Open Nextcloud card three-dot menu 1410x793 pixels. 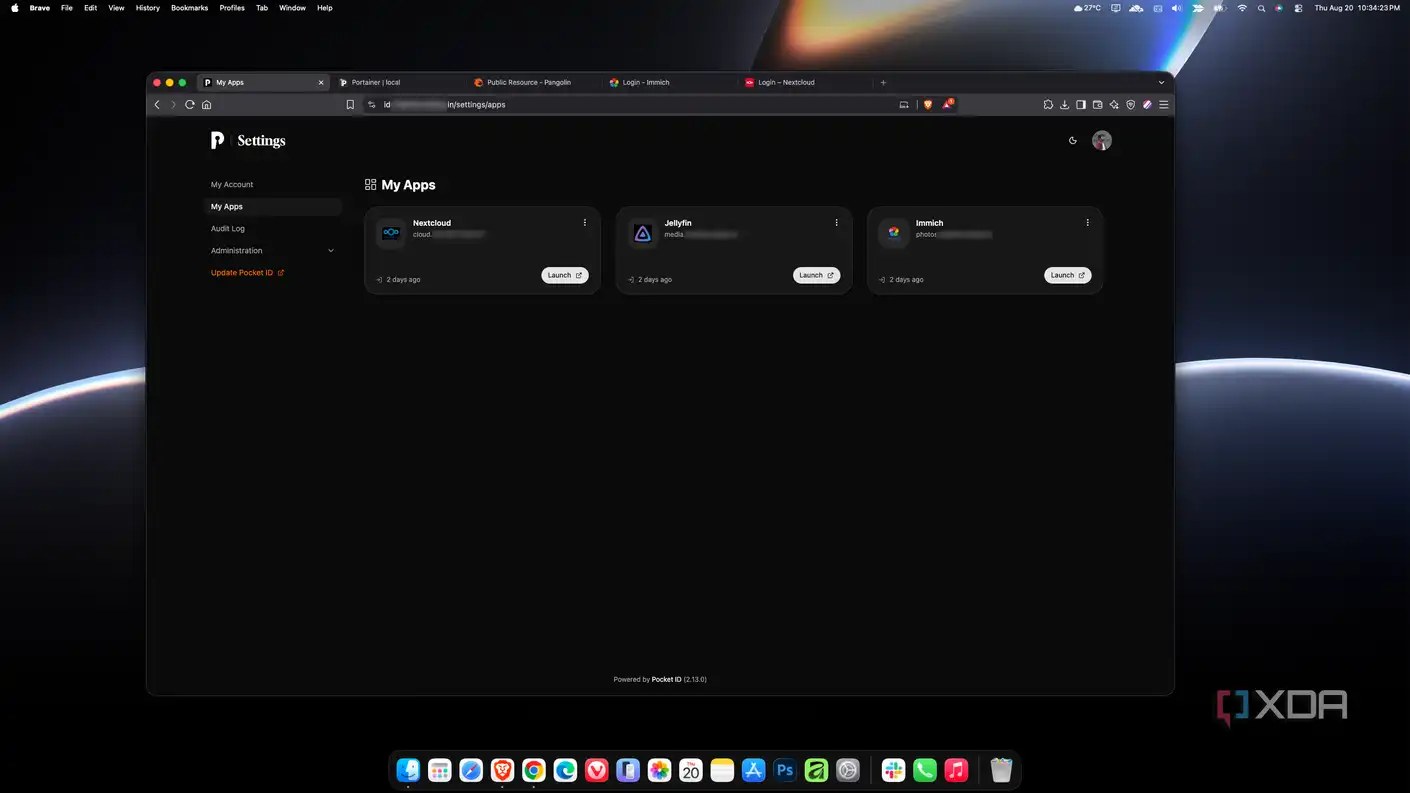[x=585, y=223]
